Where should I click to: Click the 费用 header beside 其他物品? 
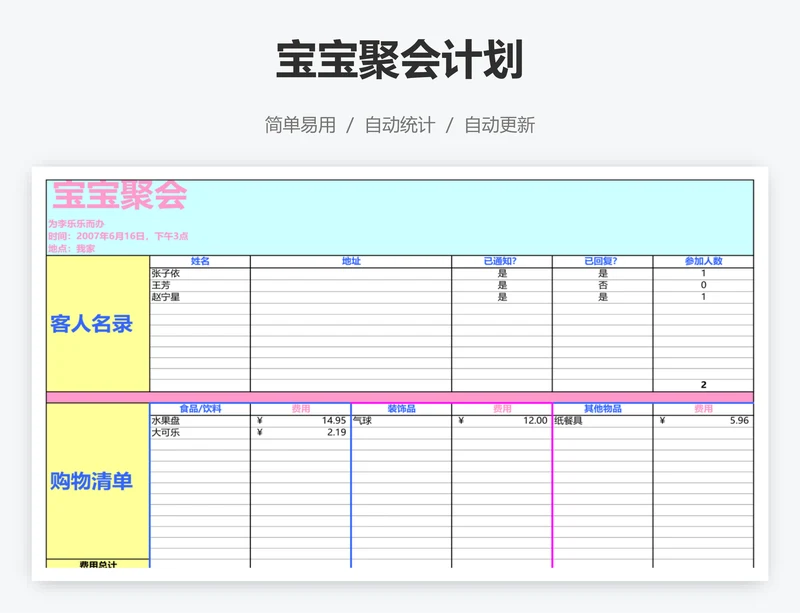tap(703, 409)
